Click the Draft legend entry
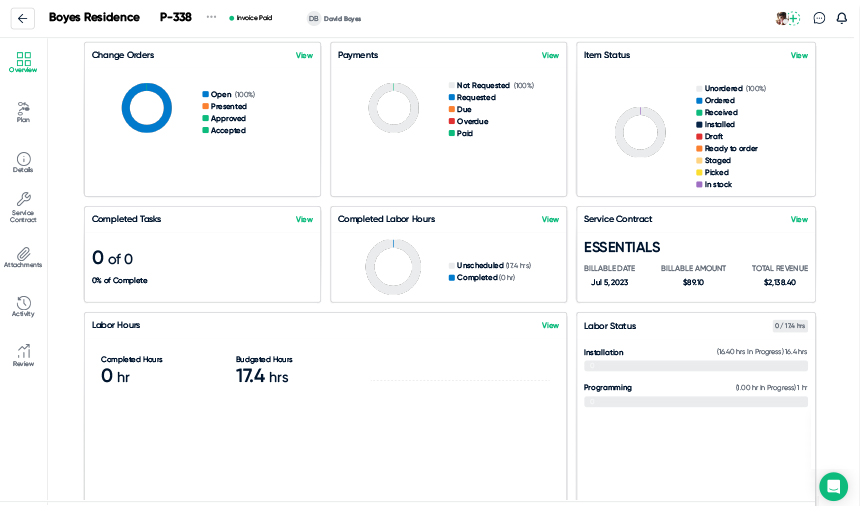The image size is (860, 515). (710, 137)
